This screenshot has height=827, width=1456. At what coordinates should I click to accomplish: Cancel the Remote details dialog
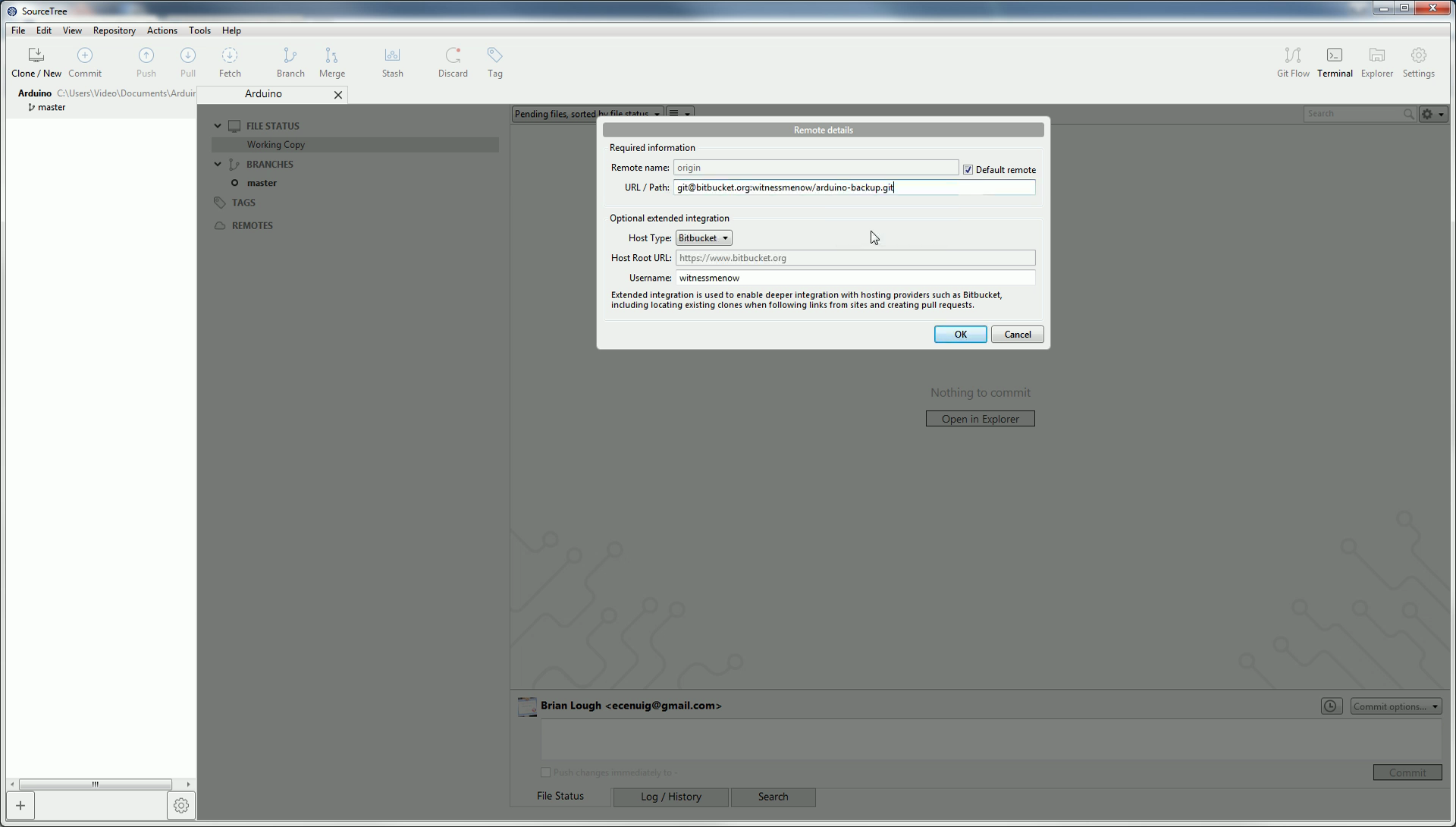1016,335
